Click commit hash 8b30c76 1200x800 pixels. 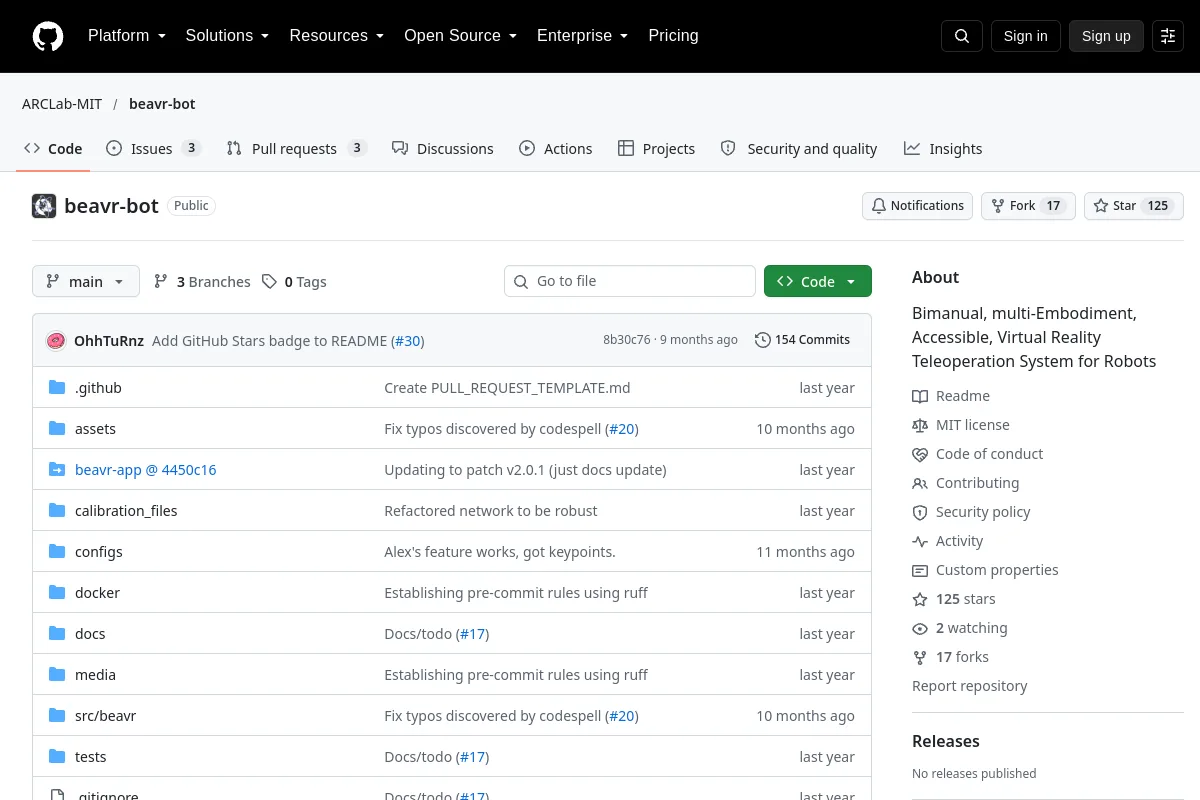coord(627,340)
